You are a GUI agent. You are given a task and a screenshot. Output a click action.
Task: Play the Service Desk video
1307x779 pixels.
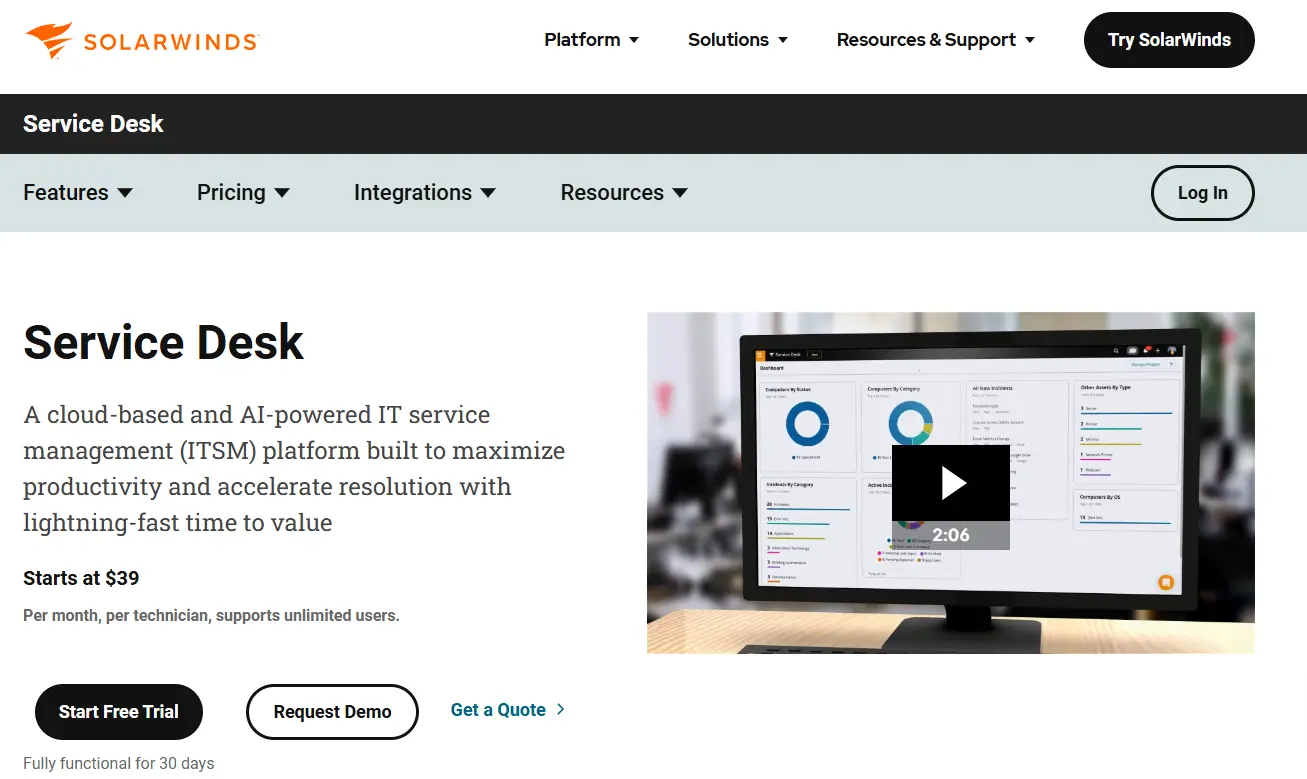pos(951,483)
